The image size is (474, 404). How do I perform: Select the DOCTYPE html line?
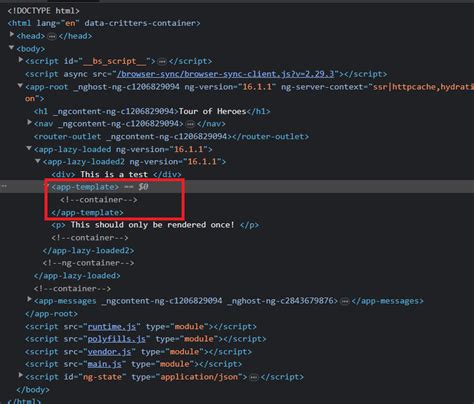click(44, 11)
